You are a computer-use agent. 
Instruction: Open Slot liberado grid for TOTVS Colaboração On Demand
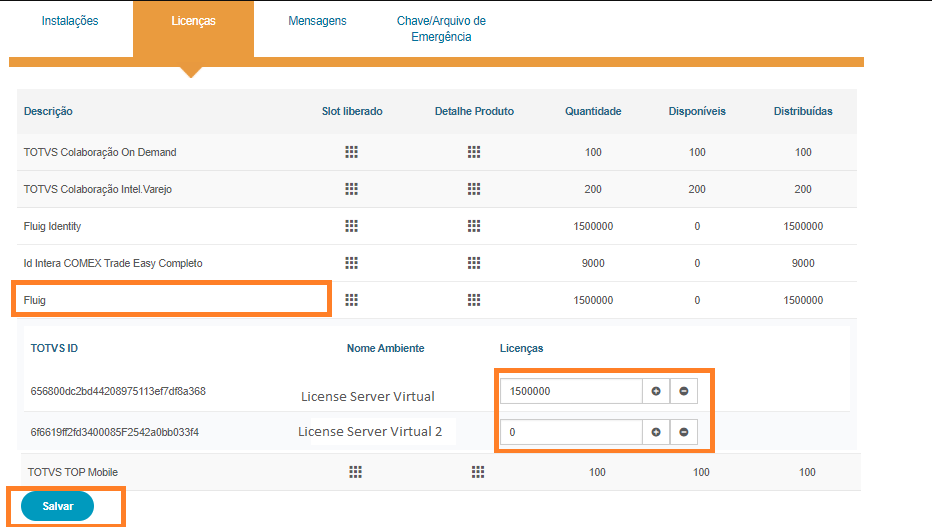[x=351, y=152]
